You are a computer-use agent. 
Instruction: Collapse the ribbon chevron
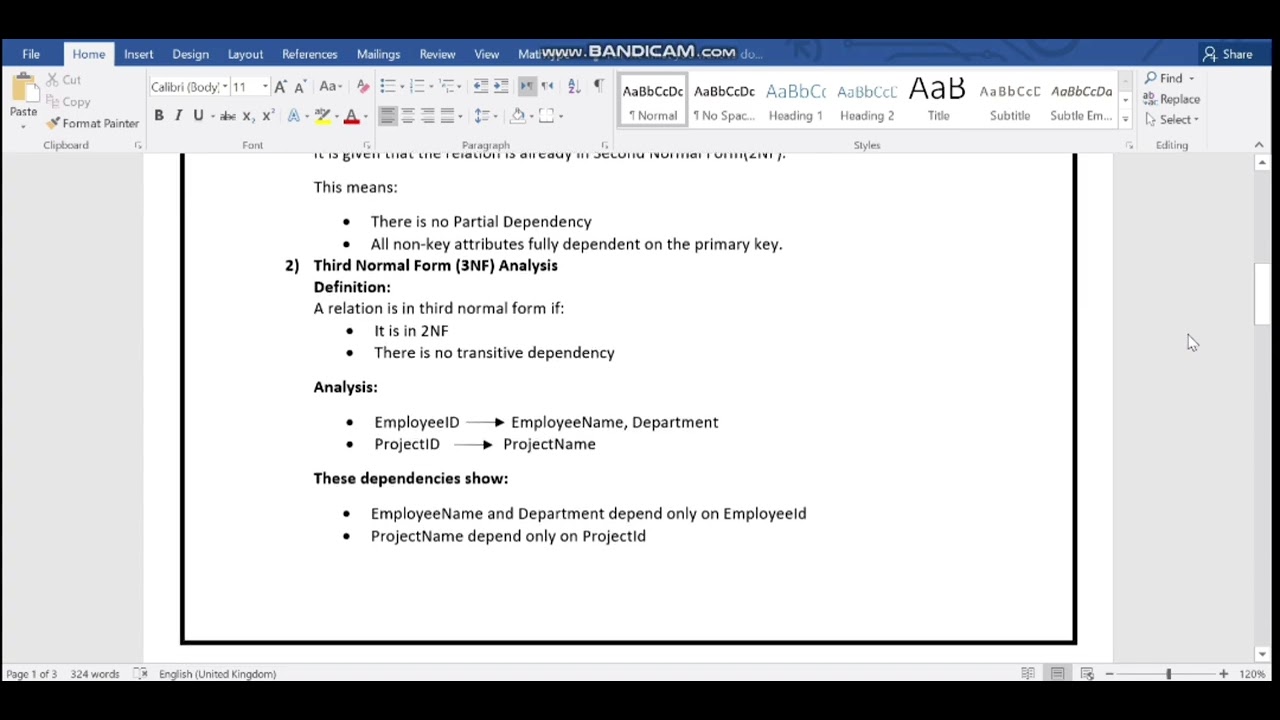pyautogui.click(x=1259, y=146)
